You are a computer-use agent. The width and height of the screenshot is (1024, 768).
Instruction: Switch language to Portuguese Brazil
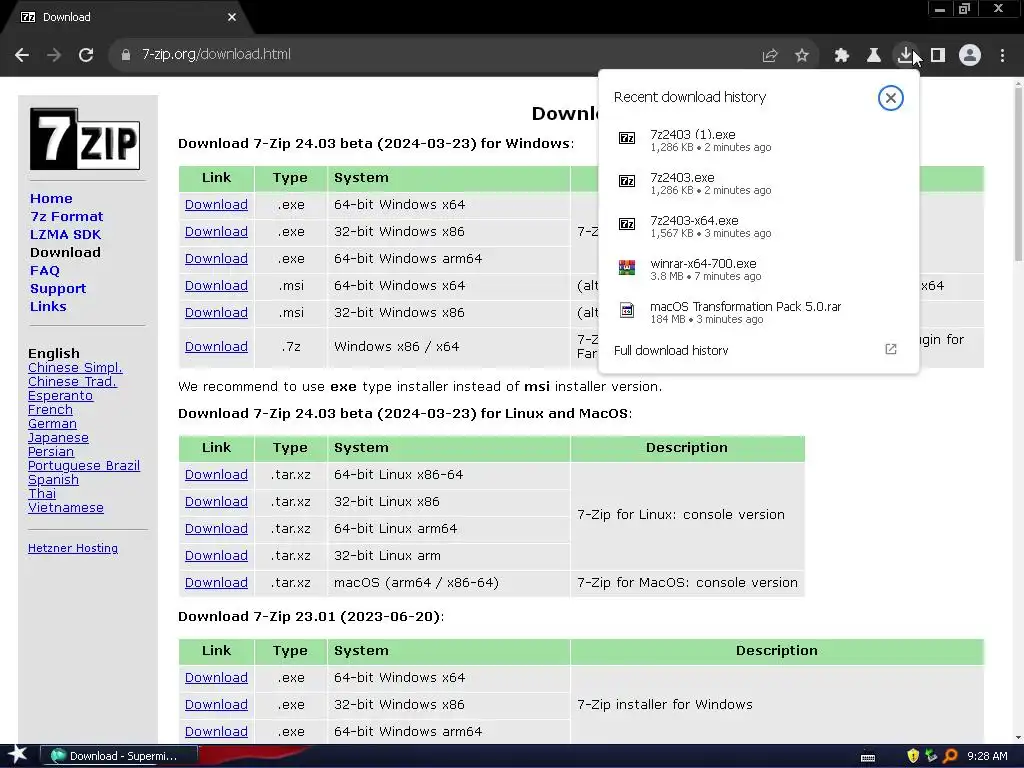coord(84,466)
